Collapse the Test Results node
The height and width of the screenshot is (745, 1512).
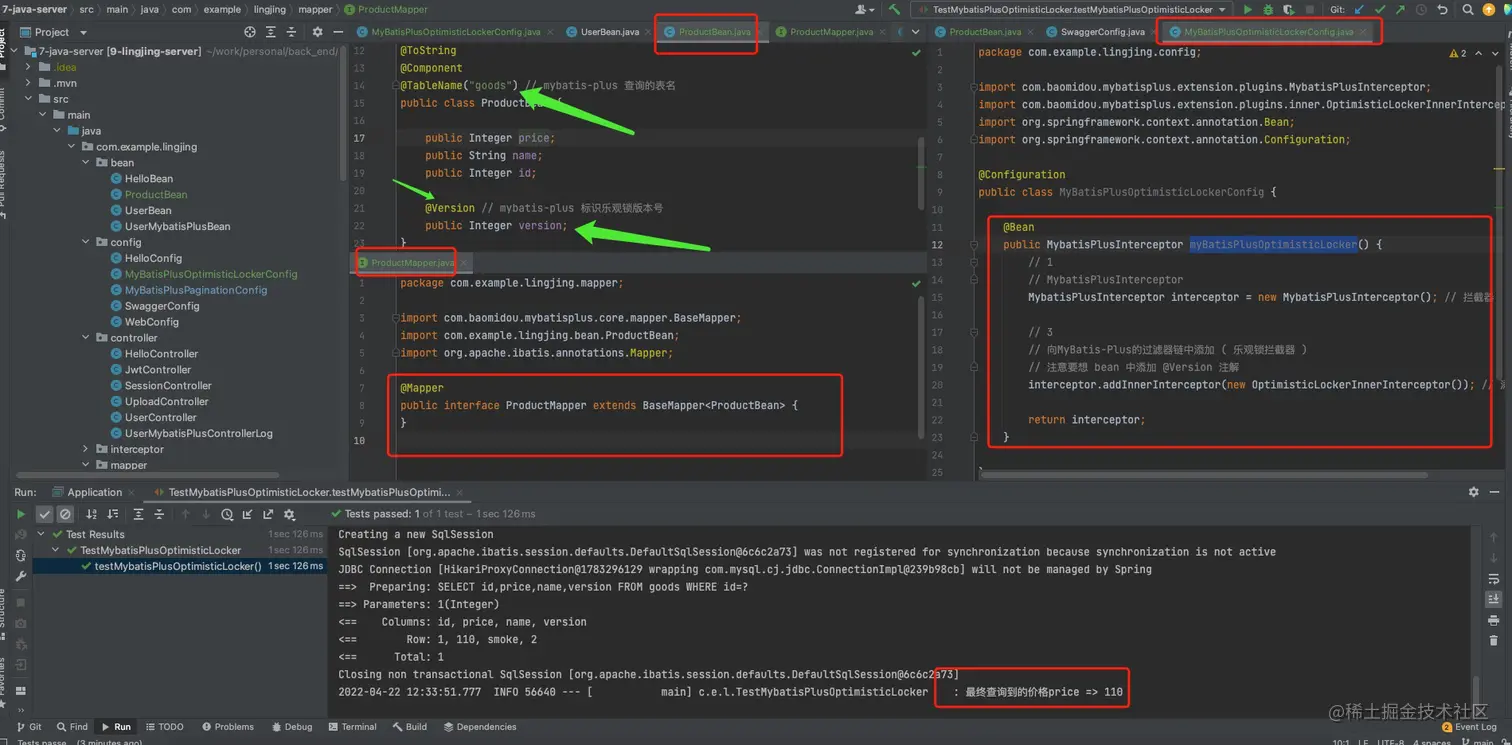point(41,534)
